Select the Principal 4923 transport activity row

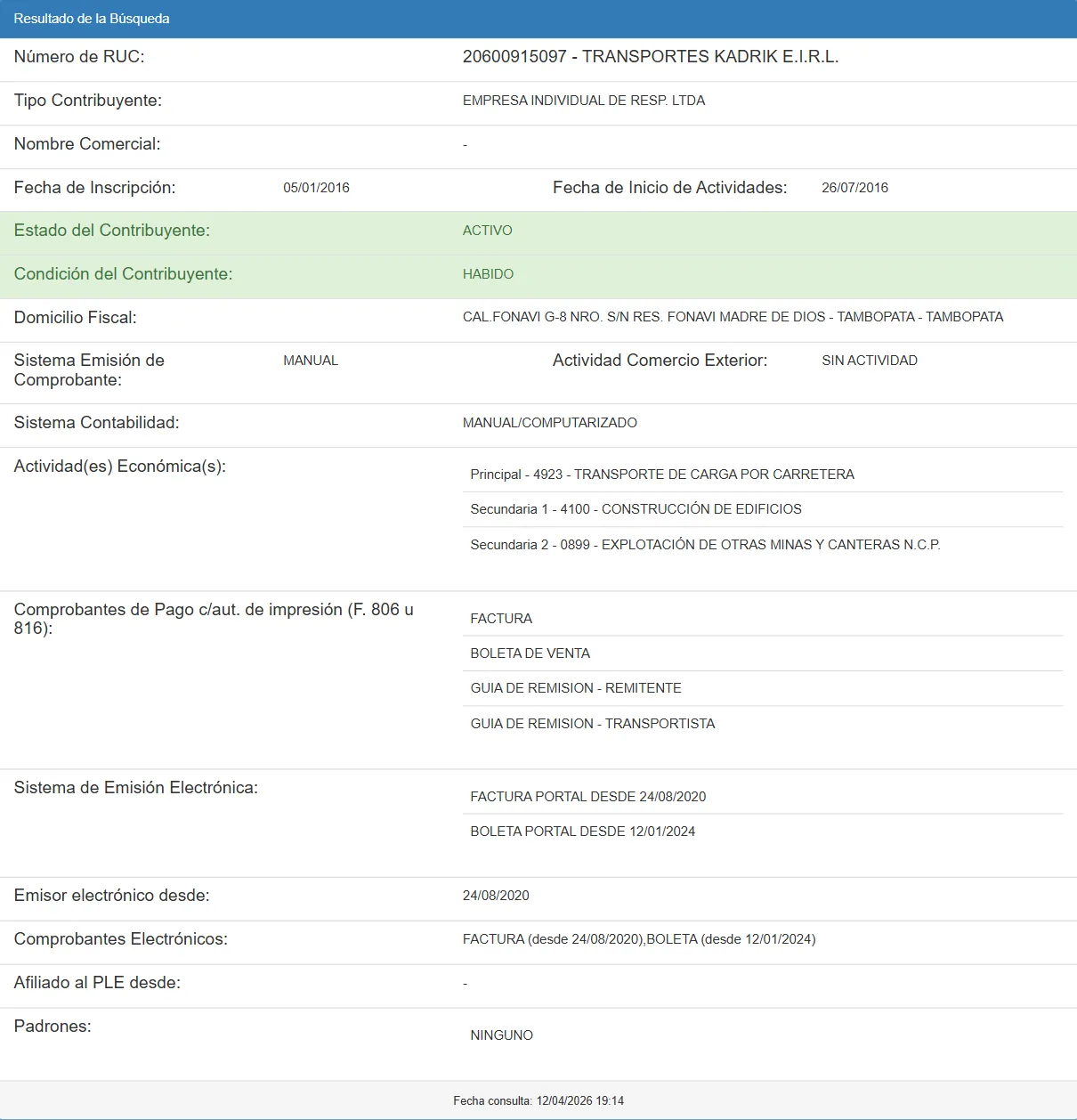coord(661,475)
